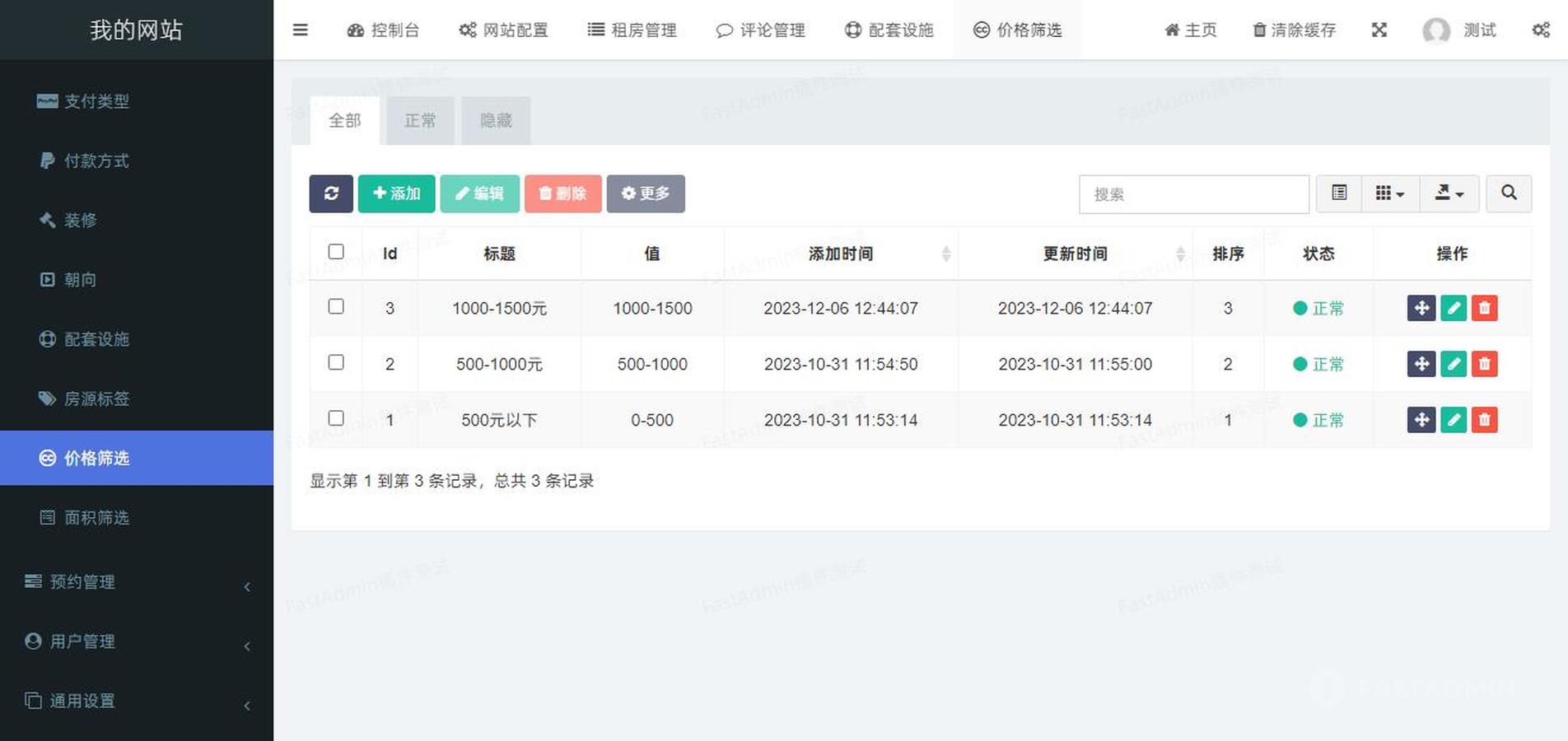Click red delete icon for 1000-1500元 row
Viewport: 1568px width, 741px height.
click(x=1484, y=308)
